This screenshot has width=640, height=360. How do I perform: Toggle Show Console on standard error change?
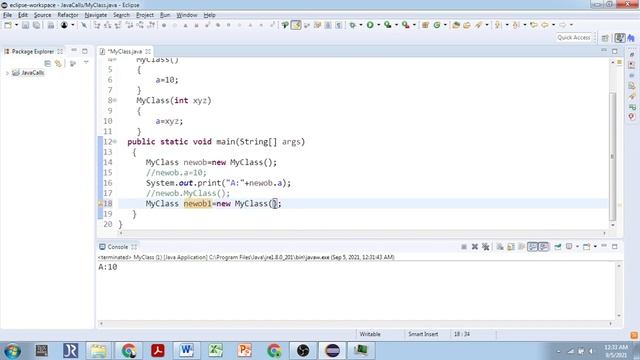pyautogui.click(x=543, y=247)
